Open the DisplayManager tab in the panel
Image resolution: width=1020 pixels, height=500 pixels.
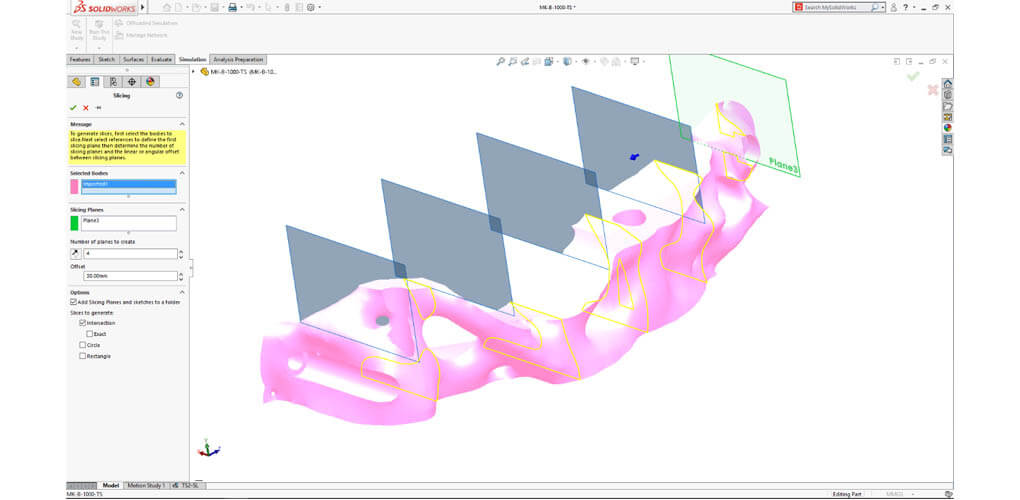coord(150,82)
